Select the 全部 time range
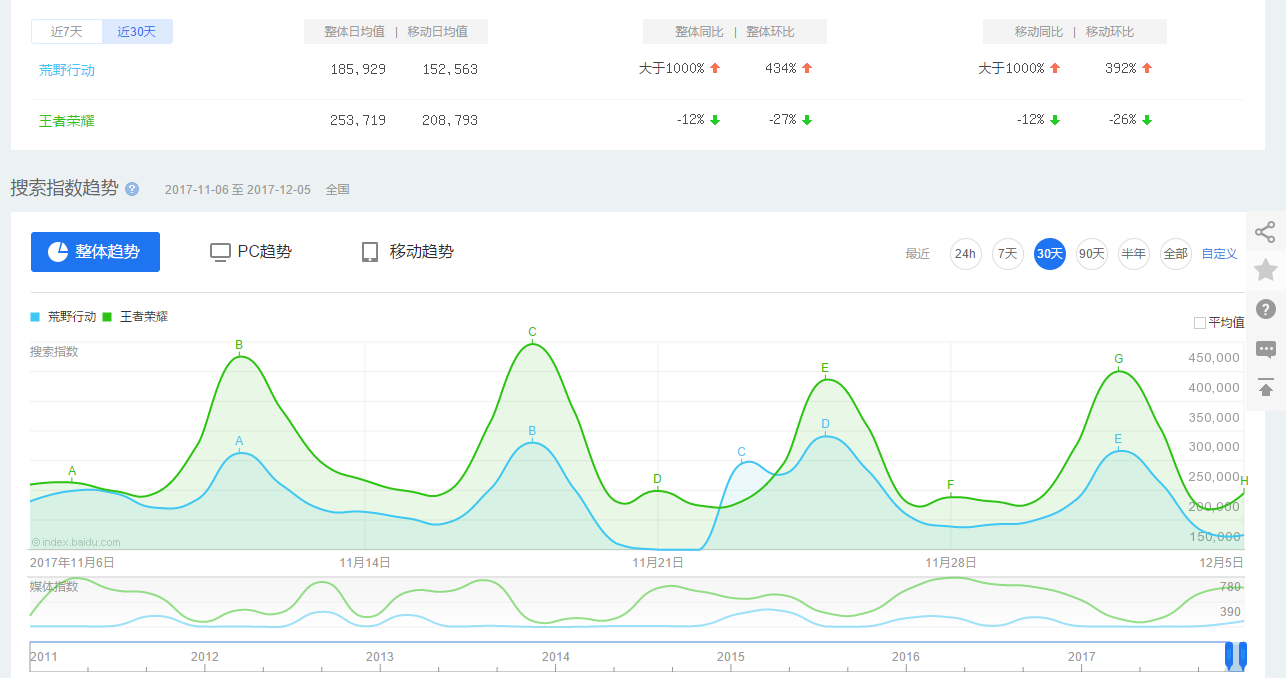1286x678 pixels. (x=1176, y=254)
